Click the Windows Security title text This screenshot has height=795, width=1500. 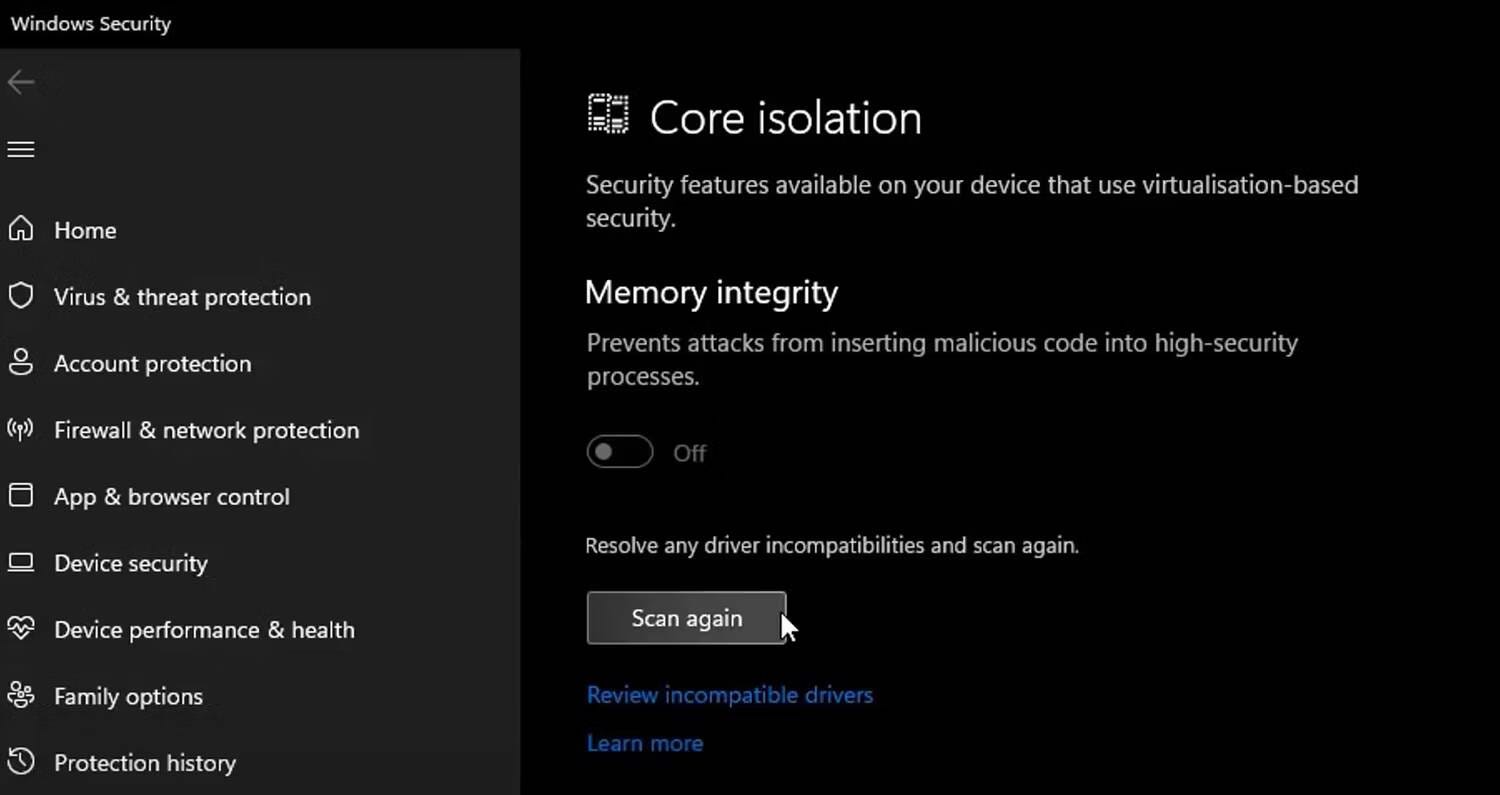(90, 23)
